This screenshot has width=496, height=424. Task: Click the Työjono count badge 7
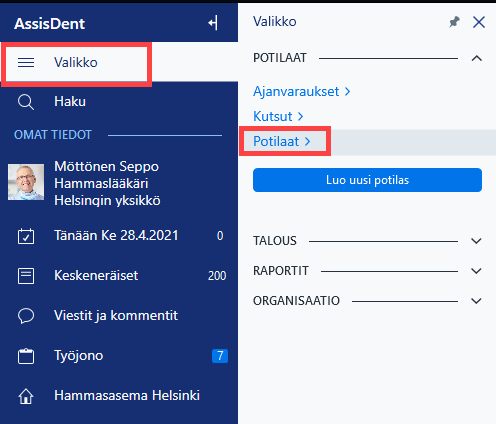tap(220, 356)
